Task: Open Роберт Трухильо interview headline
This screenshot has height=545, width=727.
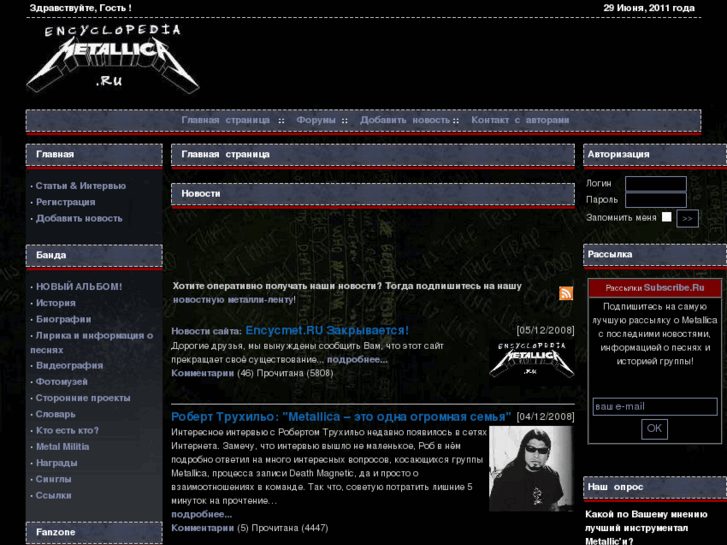Action: [x=341, y=417]
